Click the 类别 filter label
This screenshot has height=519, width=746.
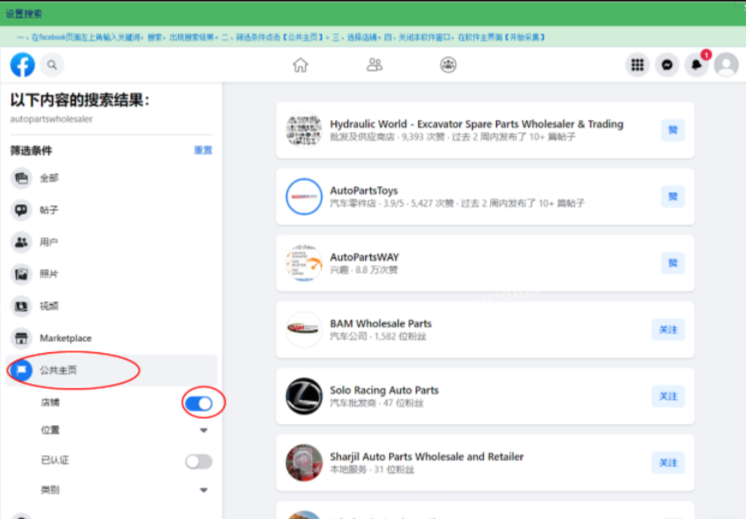click(50, 490)
